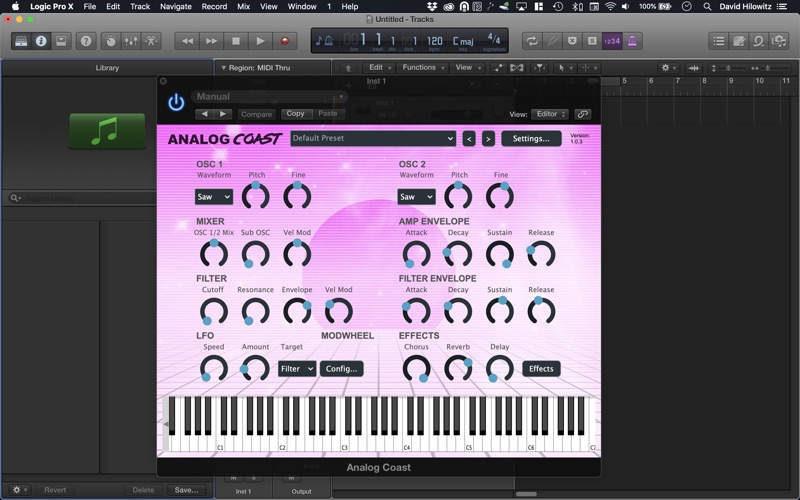The width and height of the screenshot is (800, 500).
Task: Click the Amp Envelope Attack knob
Action: (x=416, y=254)
